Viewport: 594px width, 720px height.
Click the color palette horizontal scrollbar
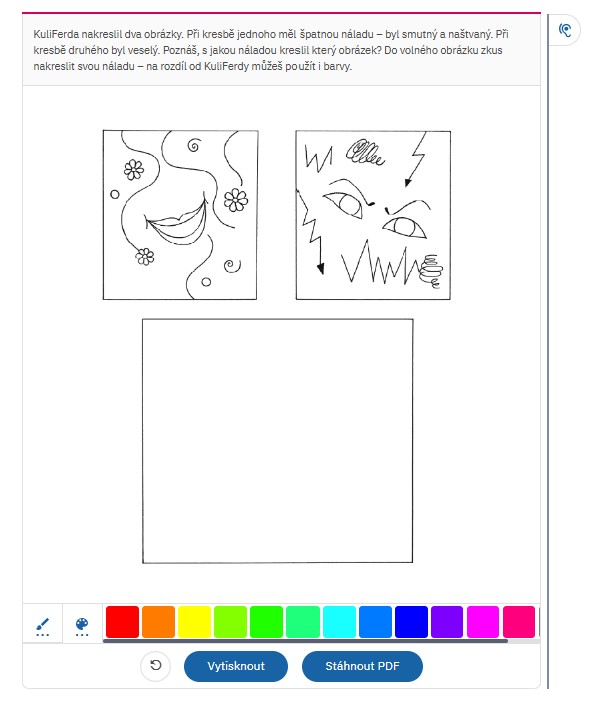click(305, 641)
